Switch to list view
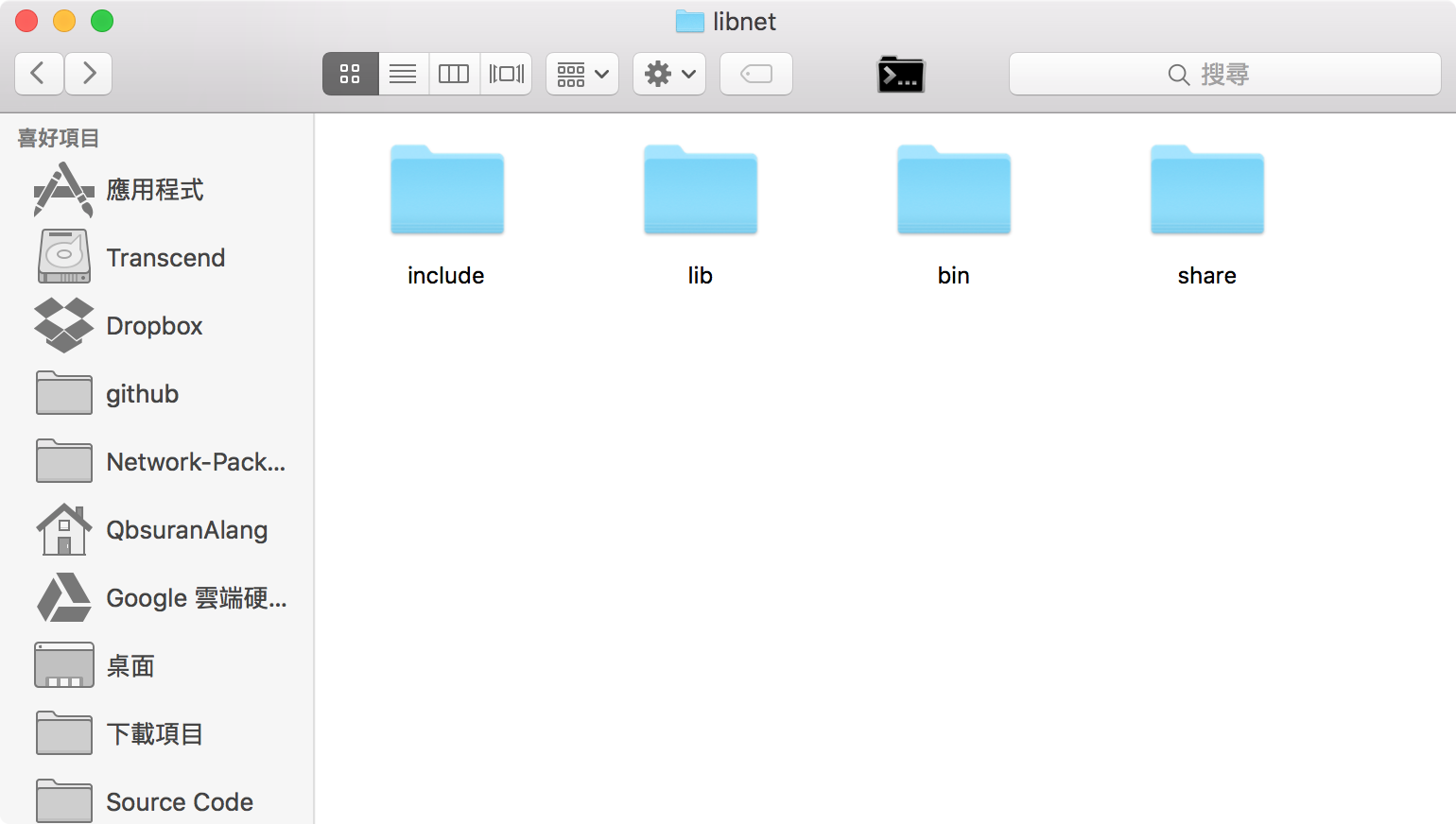Image resolution: width=1456 pixels, height=824 pixels. (x=403, y=74)
